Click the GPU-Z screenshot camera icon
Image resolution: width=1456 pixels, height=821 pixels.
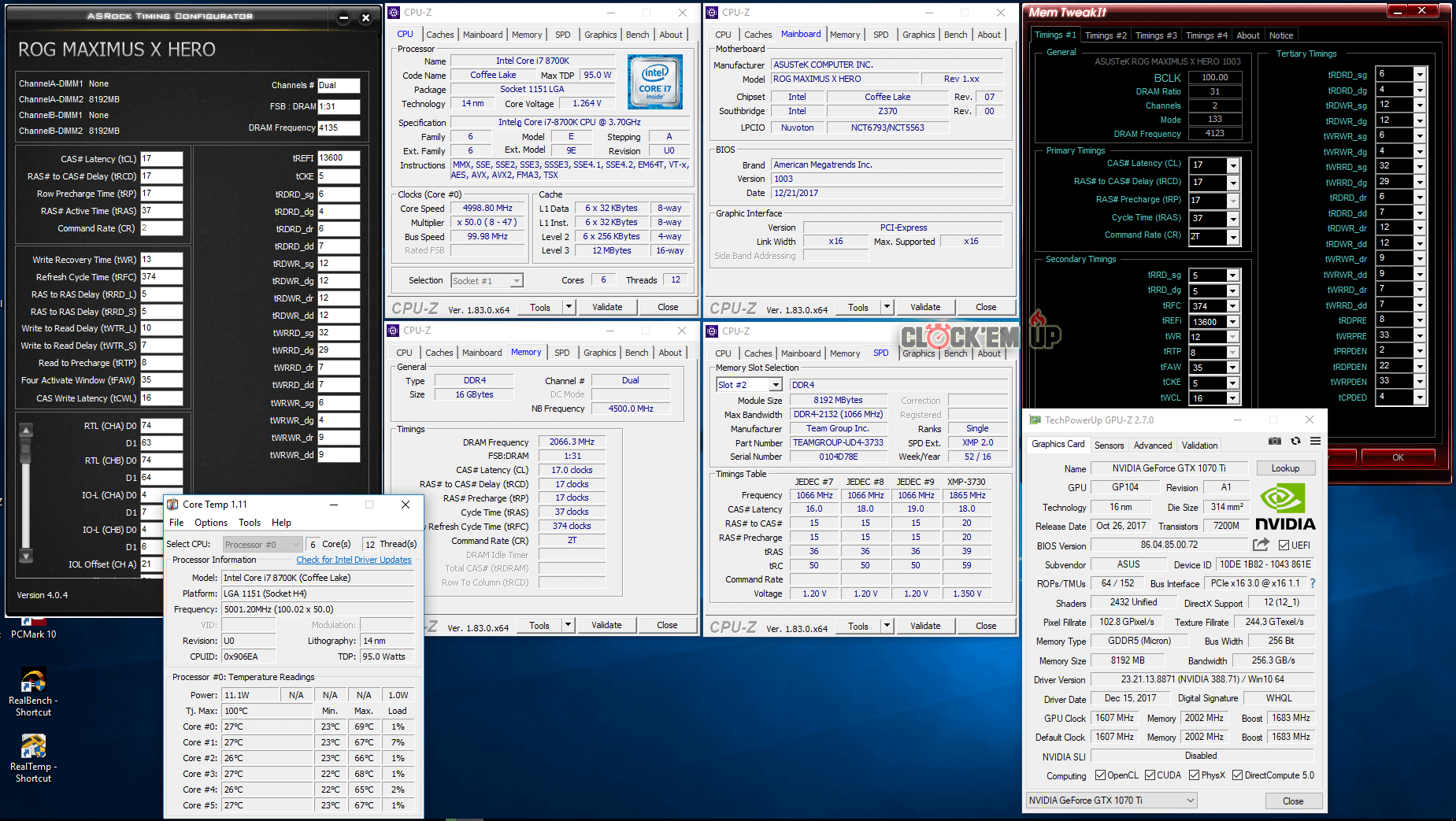[1275, 442]
